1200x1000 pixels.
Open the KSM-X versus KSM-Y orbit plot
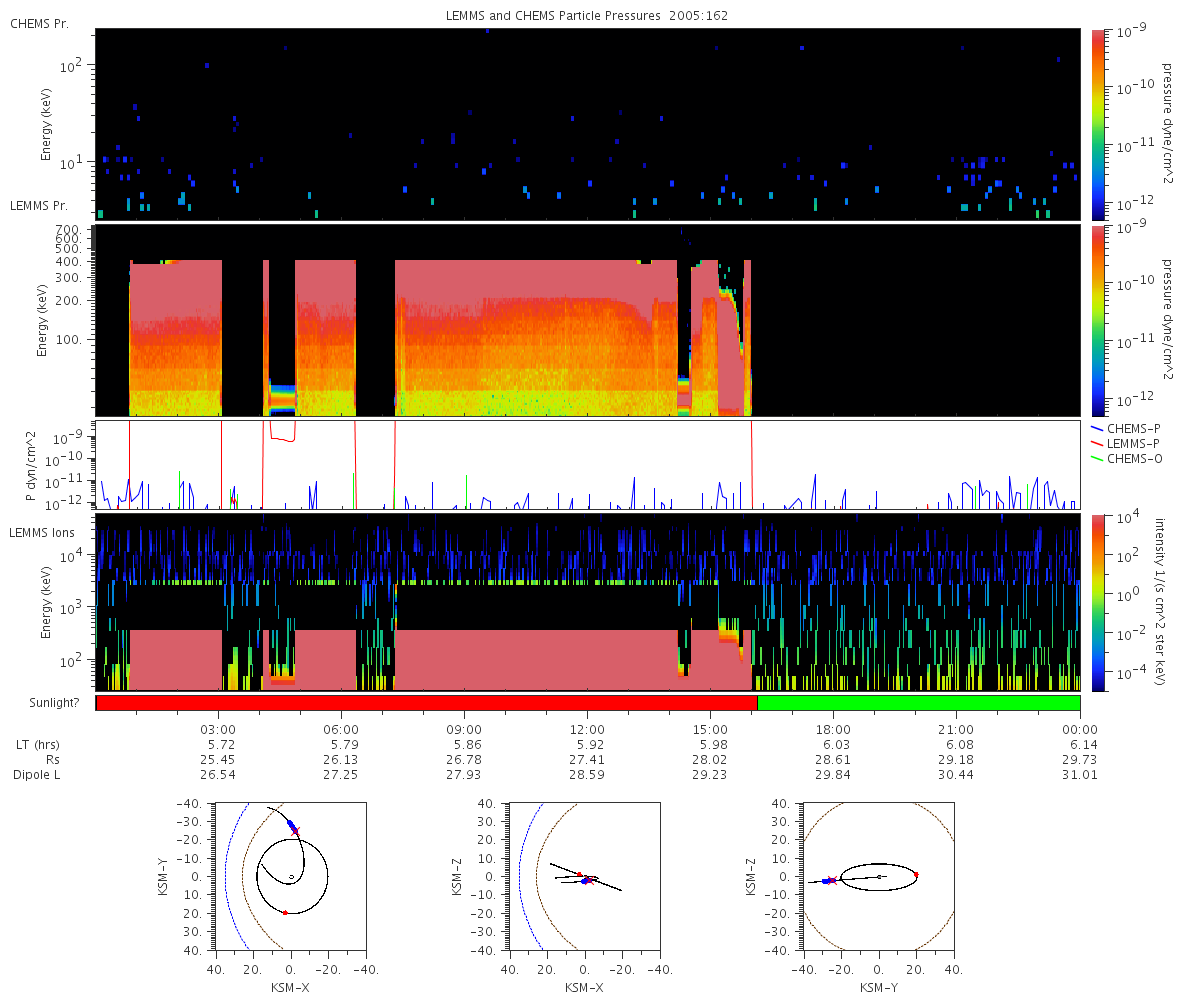[x=291, y=876]
